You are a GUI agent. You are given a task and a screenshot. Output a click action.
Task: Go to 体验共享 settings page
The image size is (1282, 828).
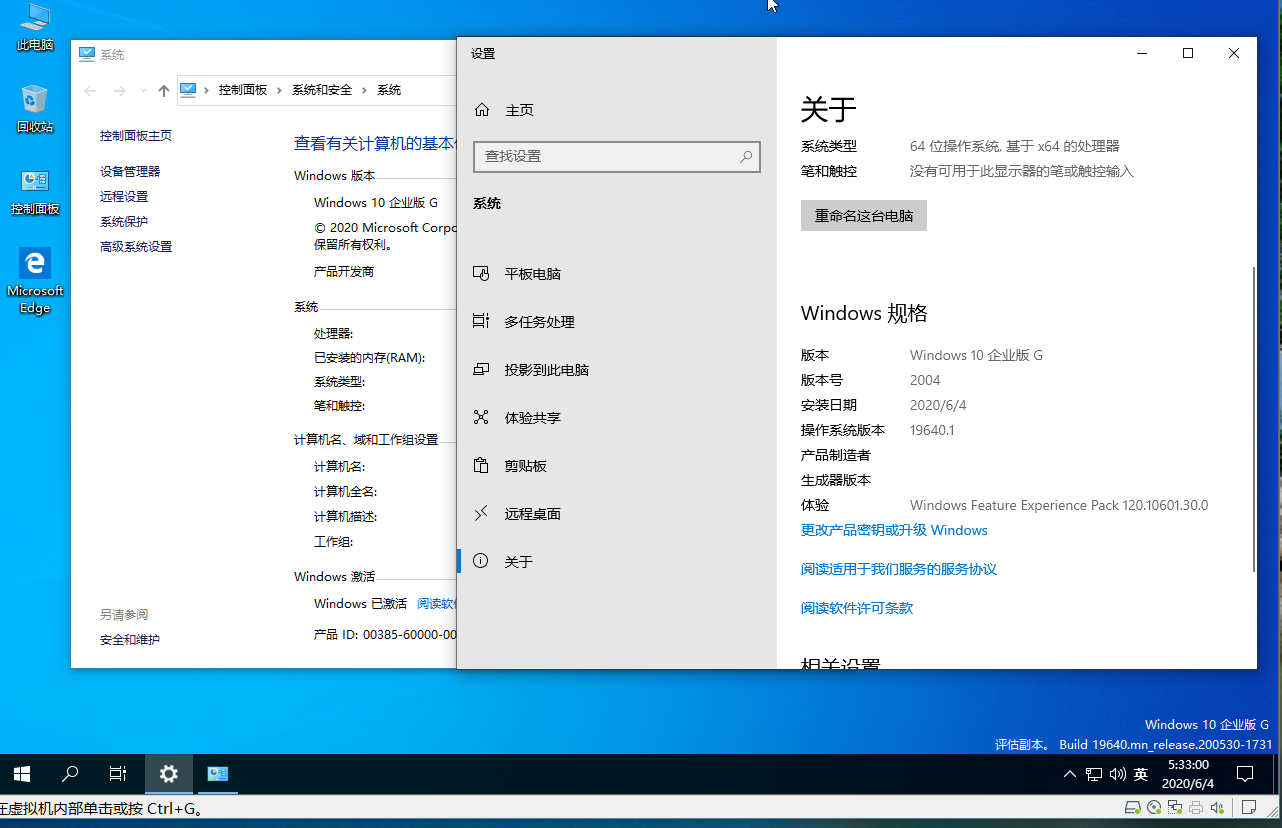[617, 418]
